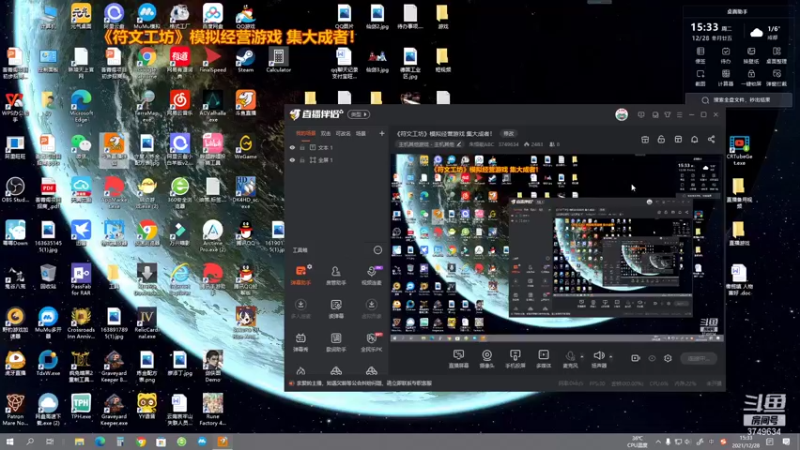The image size is (800, 450).
Task: Click the taskbar clock
Action: tap(746, 442)
